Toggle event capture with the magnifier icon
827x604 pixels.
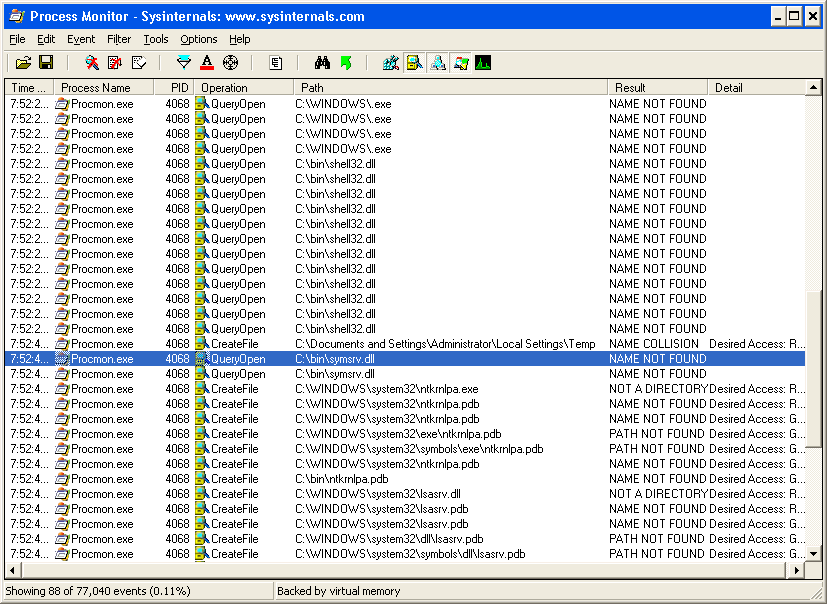pos(92,63)
